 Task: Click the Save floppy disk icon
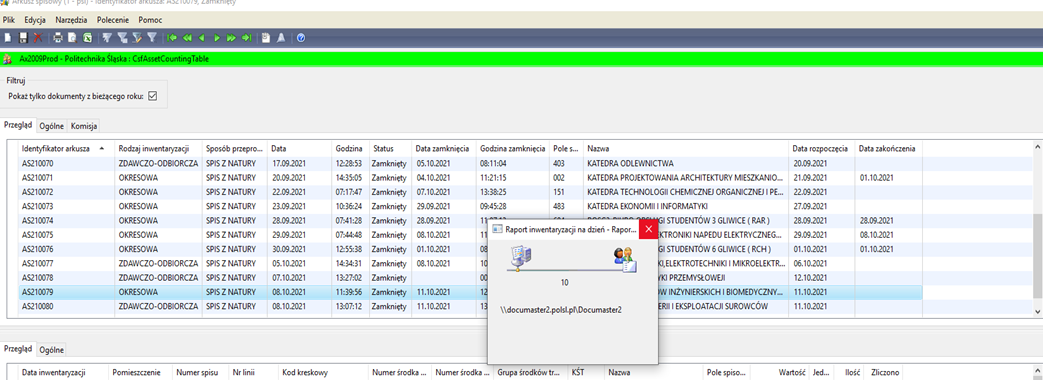tap(23, 38)
